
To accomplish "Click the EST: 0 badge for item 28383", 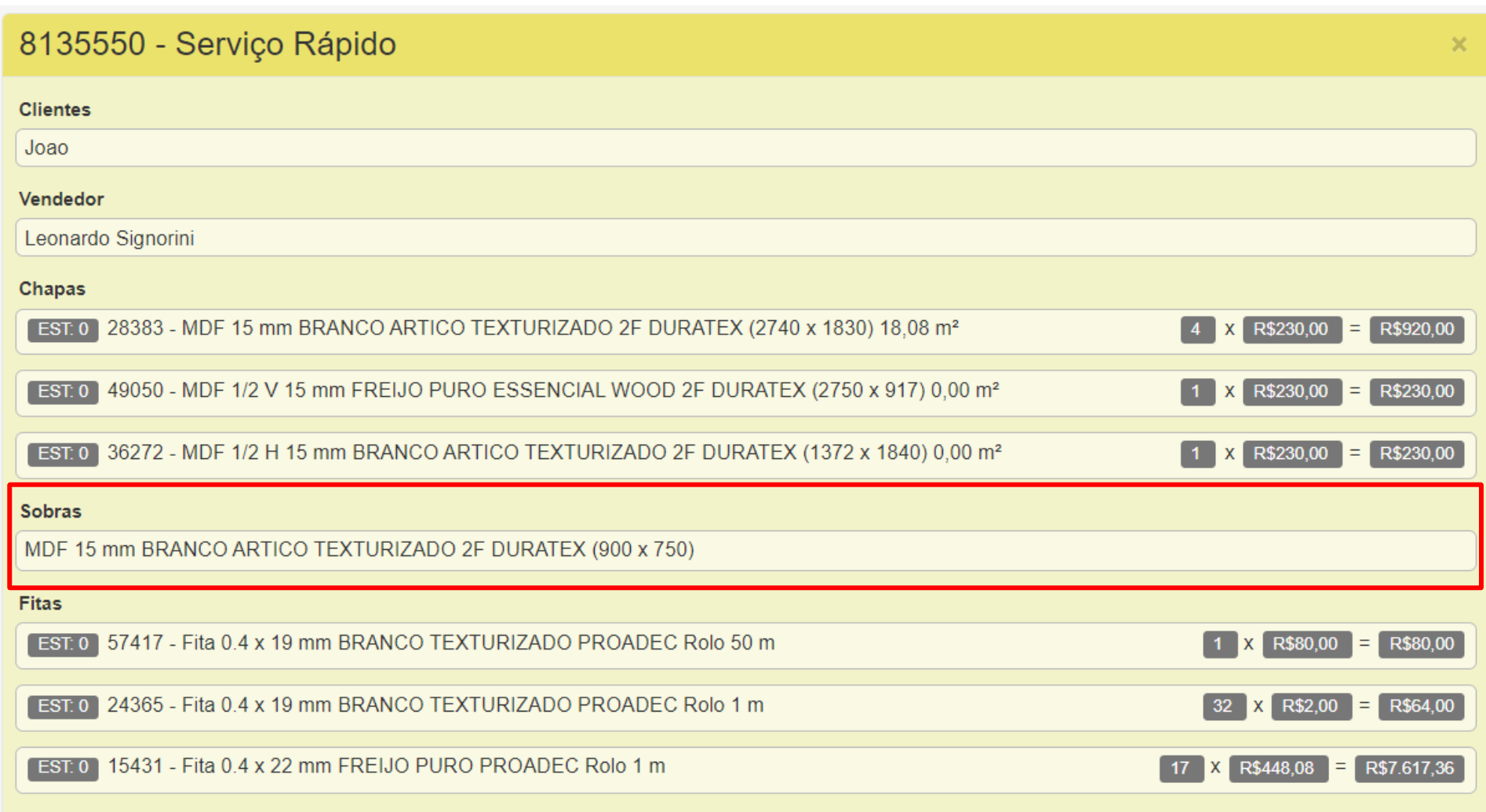I will pos(63,330).
